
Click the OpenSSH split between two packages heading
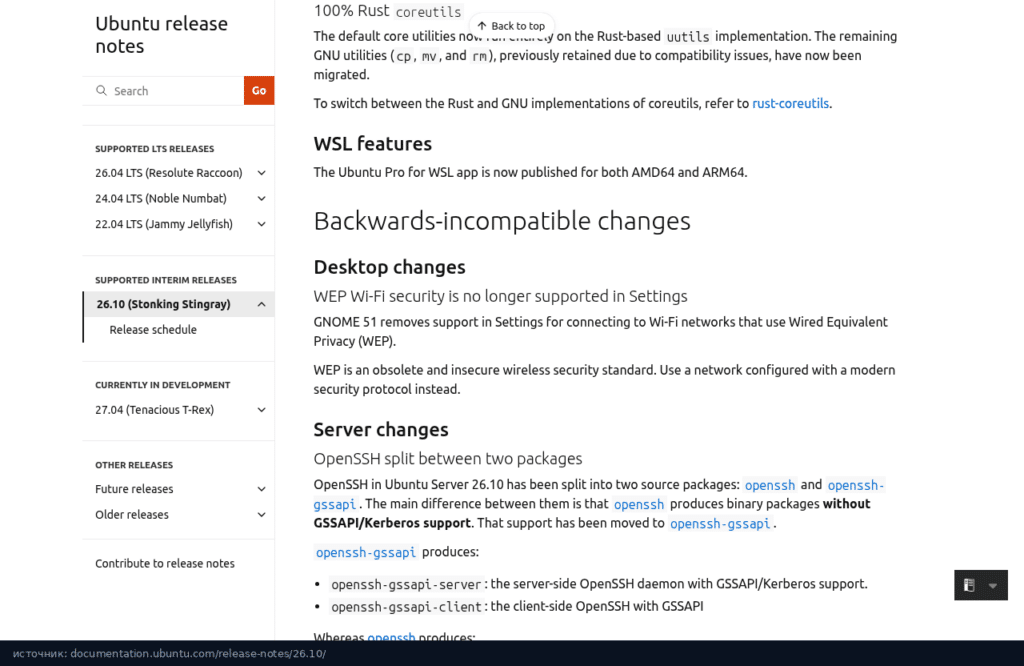tap(447, 458)
